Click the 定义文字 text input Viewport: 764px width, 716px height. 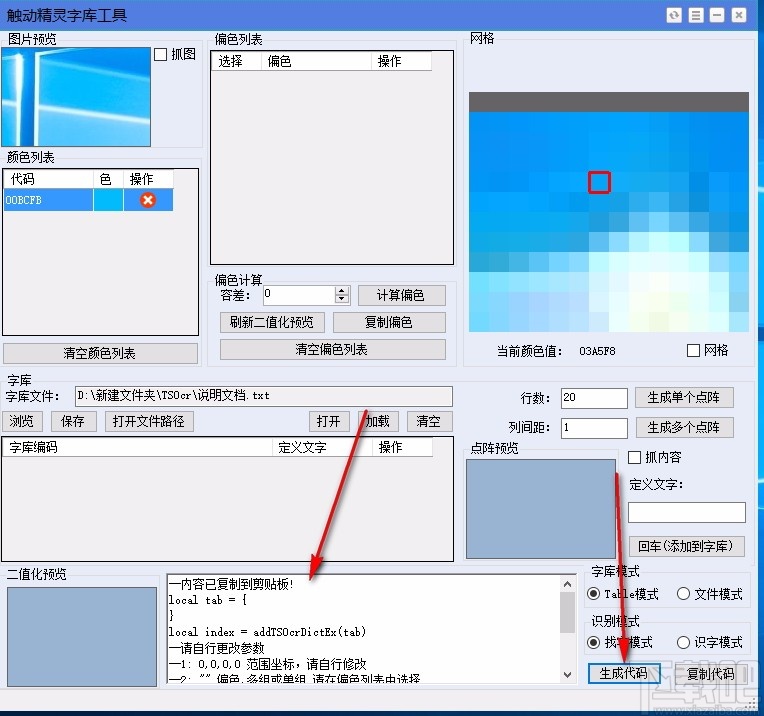(687, 513)
